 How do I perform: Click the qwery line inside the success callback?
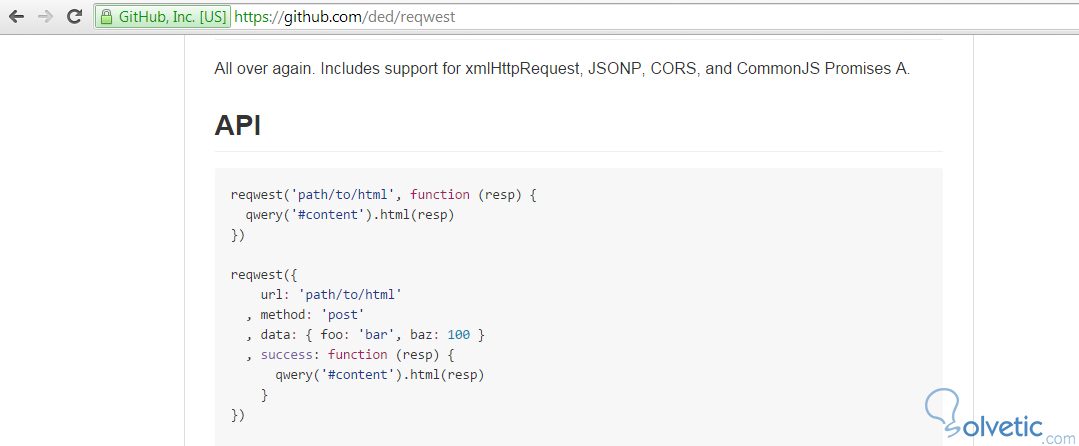386,375
